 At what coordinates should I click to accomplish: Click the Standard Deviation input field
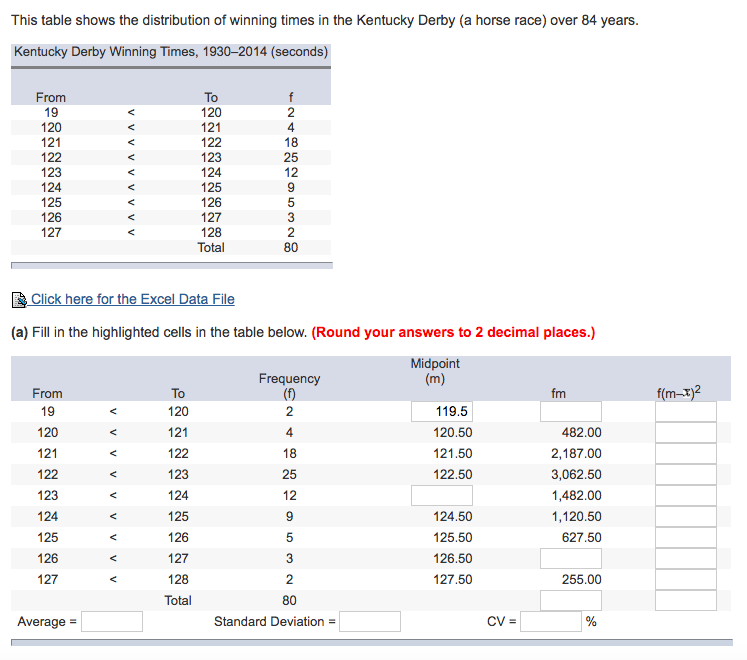[x=370, y=621]
